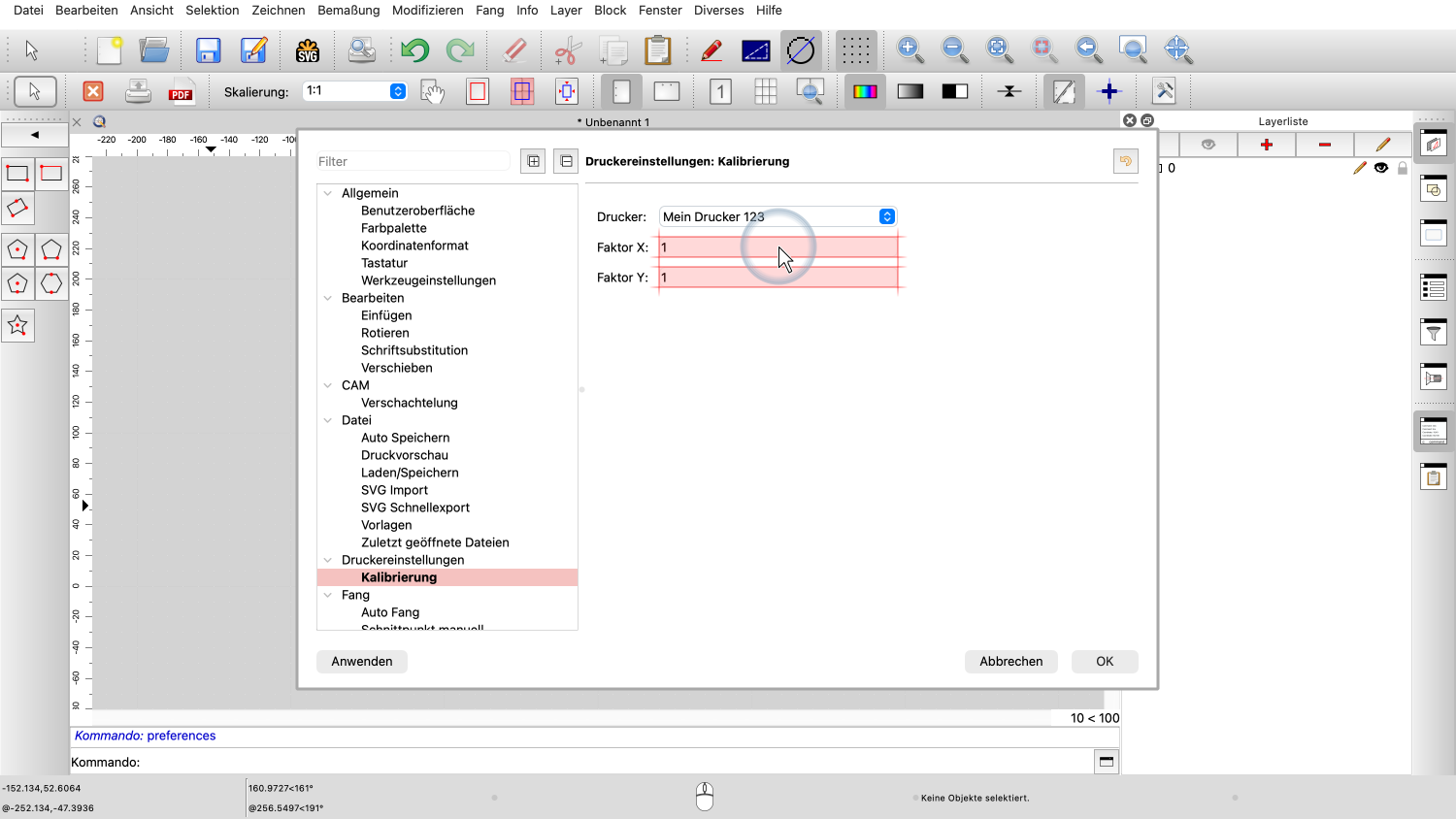Click the Undo arrow icon
Image resolution: width=1456 pixels, height=819 pixels.
414,50
